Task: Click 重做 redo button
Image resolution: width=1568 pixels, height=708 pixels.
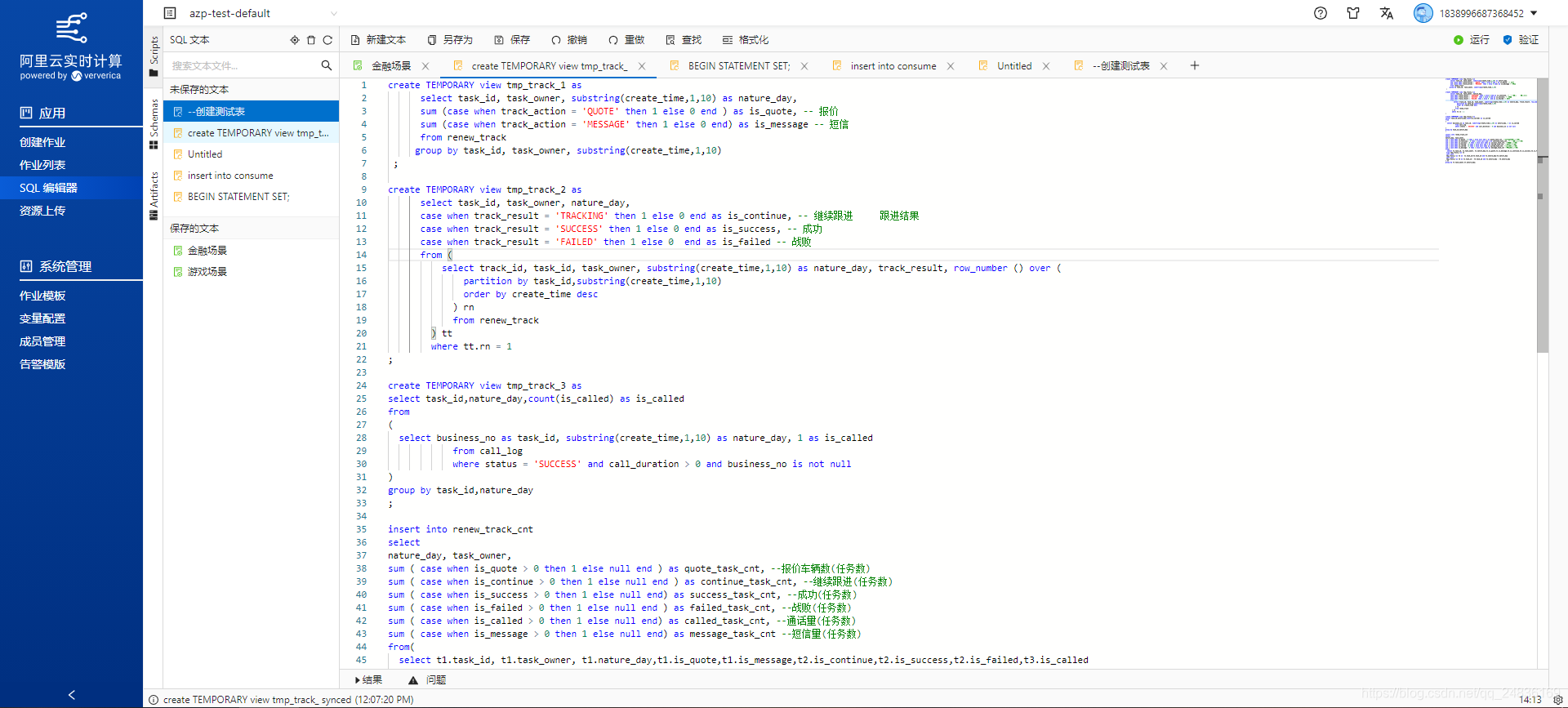Action: coord(626,40)
